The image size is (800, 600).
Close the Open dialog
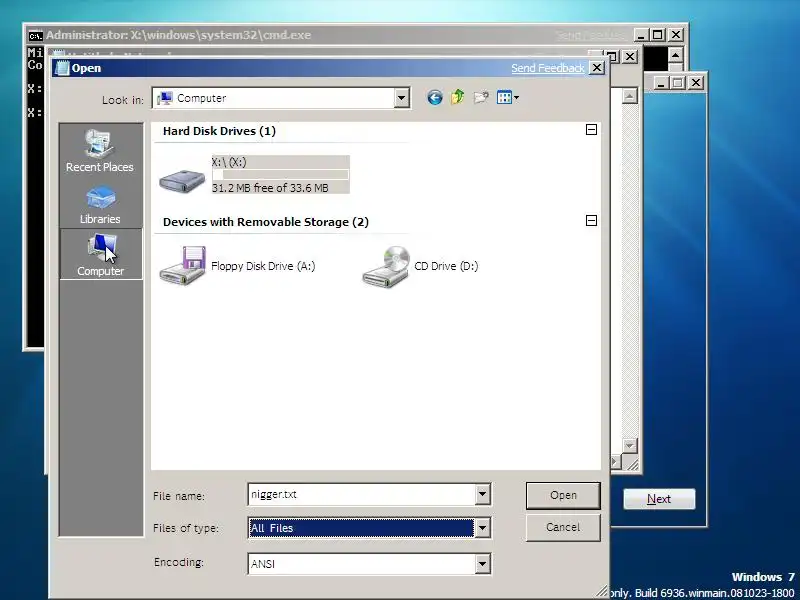coord(596,68)
